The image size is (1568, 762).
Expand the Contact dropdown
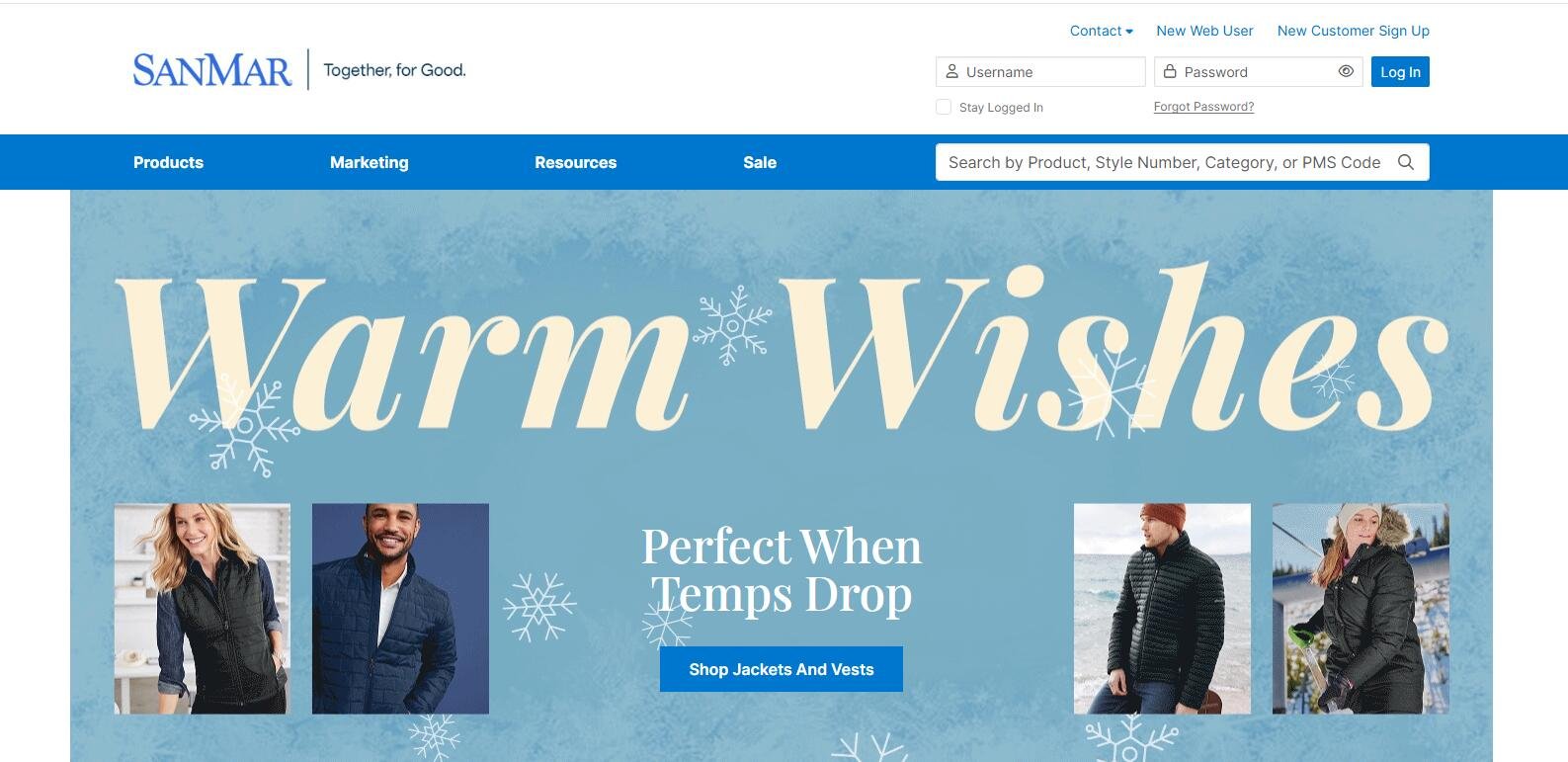click(1102, 31)
